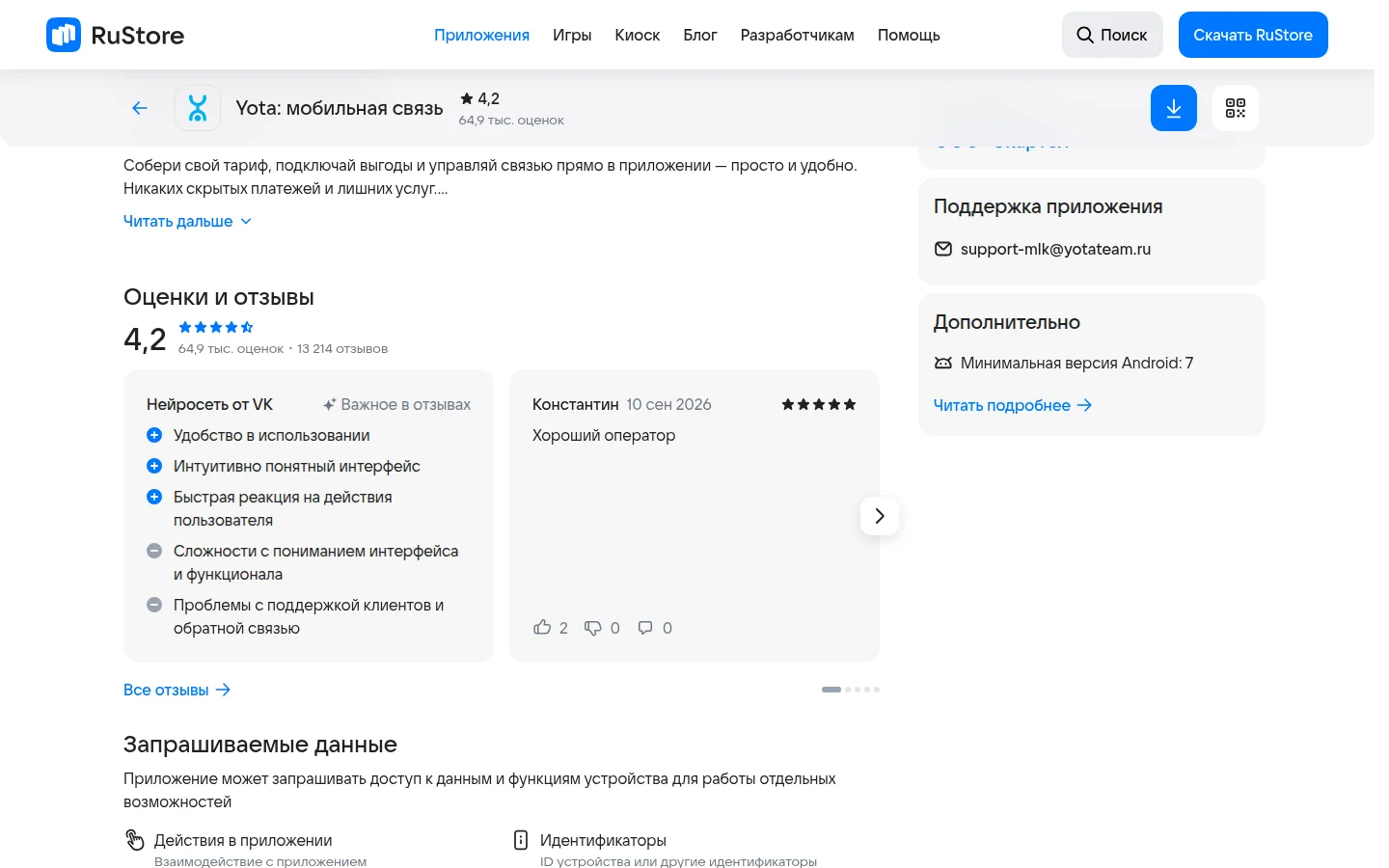
Task: Click the mail envelope icon in support
Action: [x=943, y=249]
